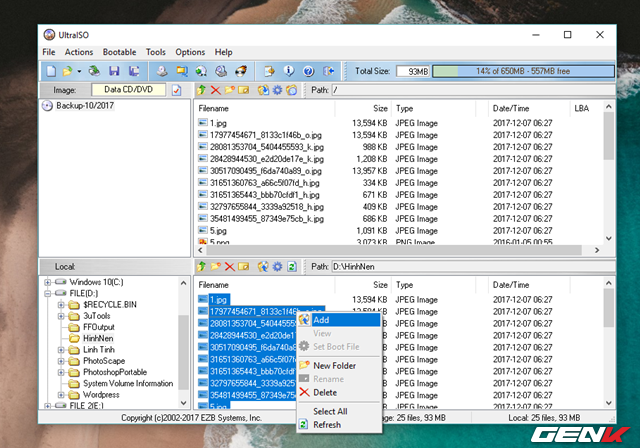Click Add globe icon in Local pane toolbar
Image resolution: width=640 pixels, height=448 pixels.
pos(263,266)
